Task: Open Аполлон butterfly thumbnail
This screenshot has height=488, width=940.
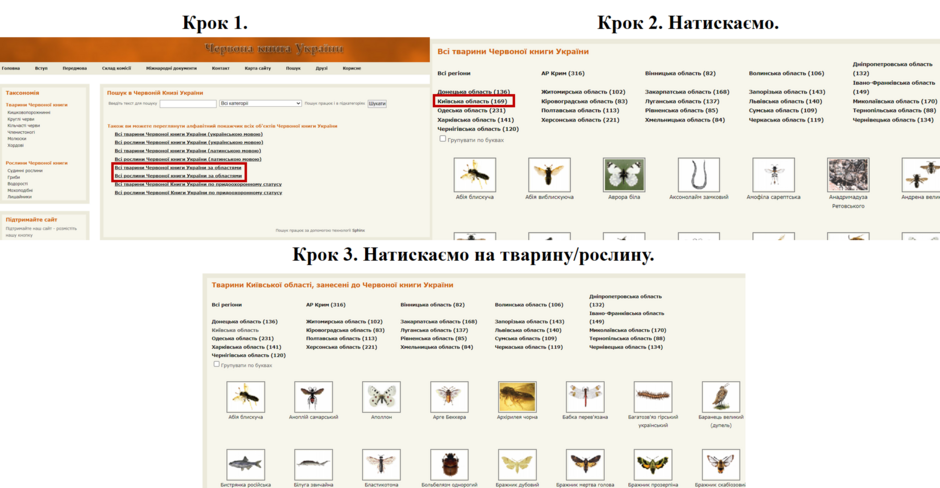Action: pos(381,397)
